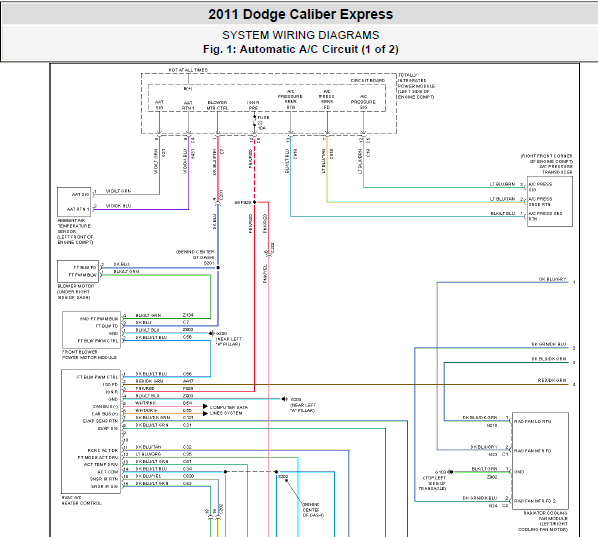Select the "RED/DK GRN" label at reference 4
Viewport: 598px width, 537px height.
pyautogui.click(x=552, y=380)
